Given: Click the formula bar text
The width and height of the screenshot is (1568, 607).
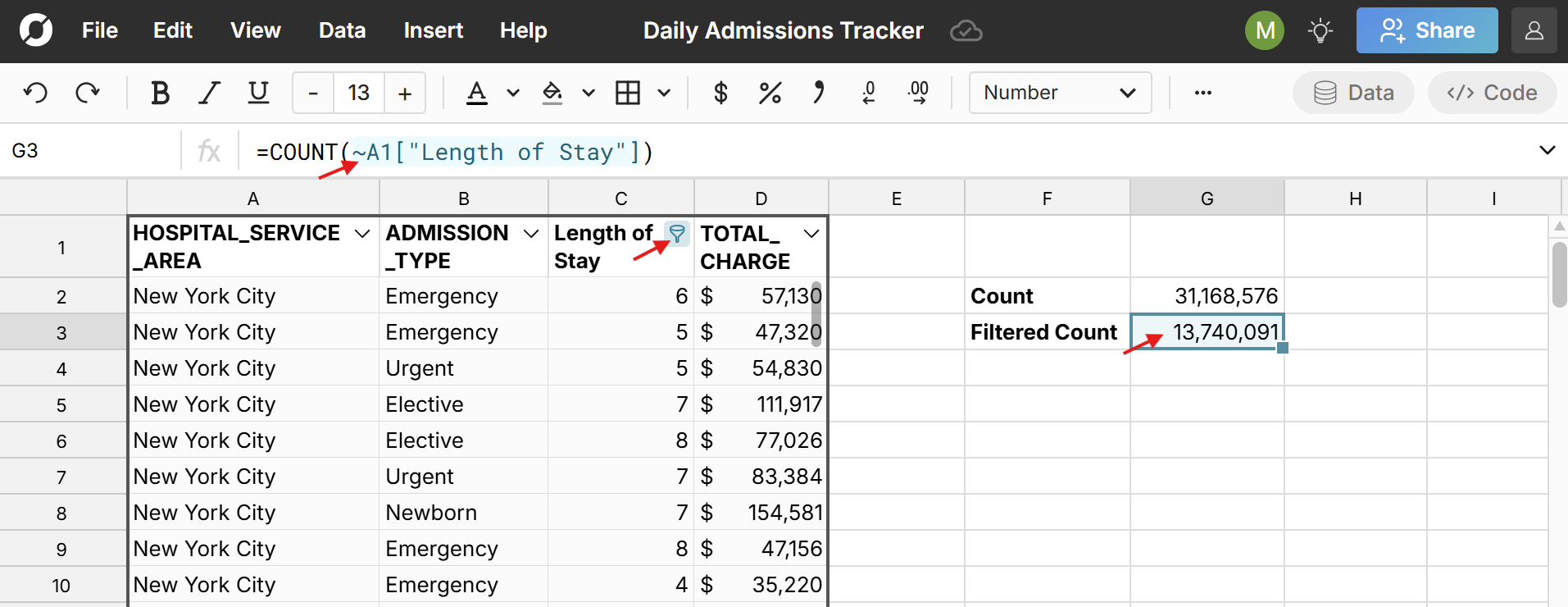Looking at the screenshot, I should click(454, 152).
